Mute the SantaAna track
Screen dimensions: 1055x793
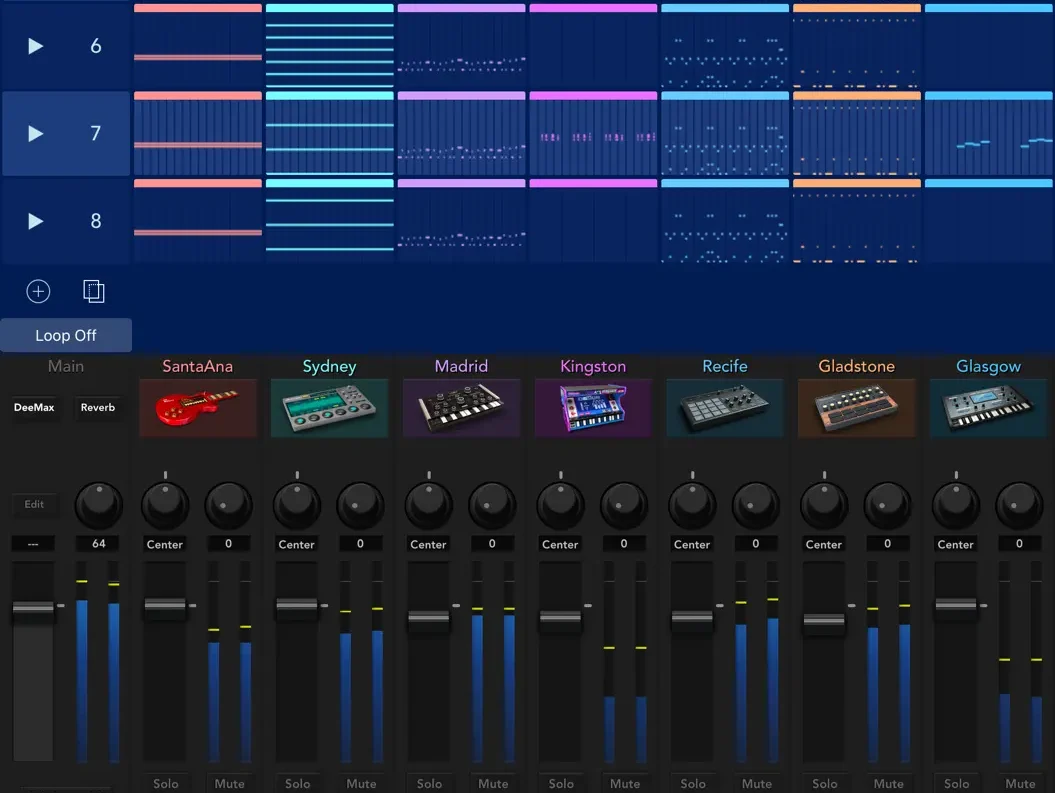pyautogui.click(x=229, y=784)
